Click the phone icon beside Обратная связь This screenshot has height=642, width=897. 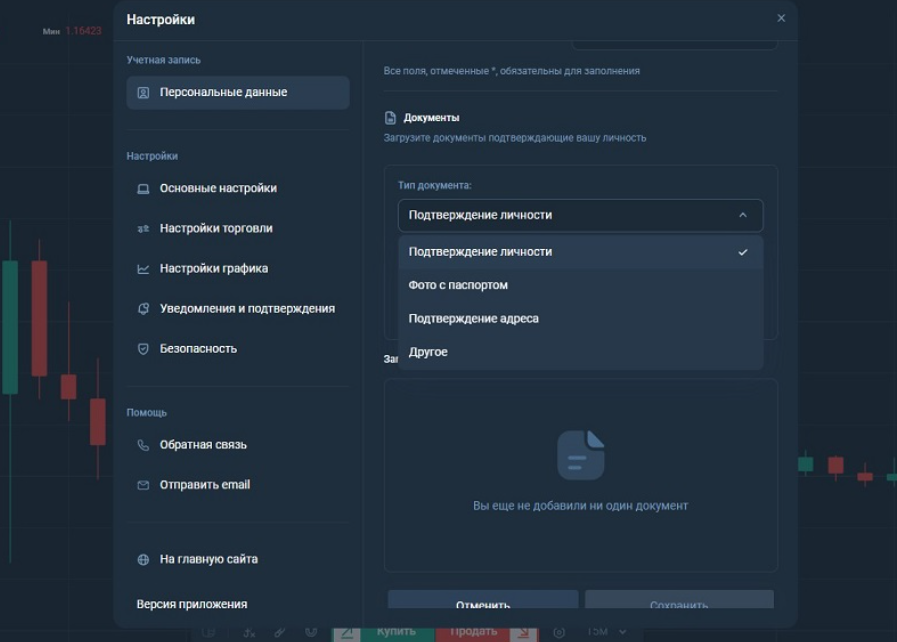click(x=142, y=444)
